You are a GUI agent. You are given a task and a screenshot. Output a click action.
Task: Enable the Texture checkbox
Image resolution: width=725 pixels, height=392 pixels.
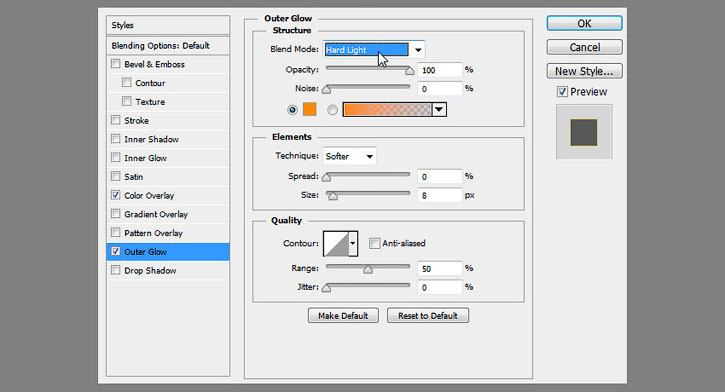click(127, 101)
